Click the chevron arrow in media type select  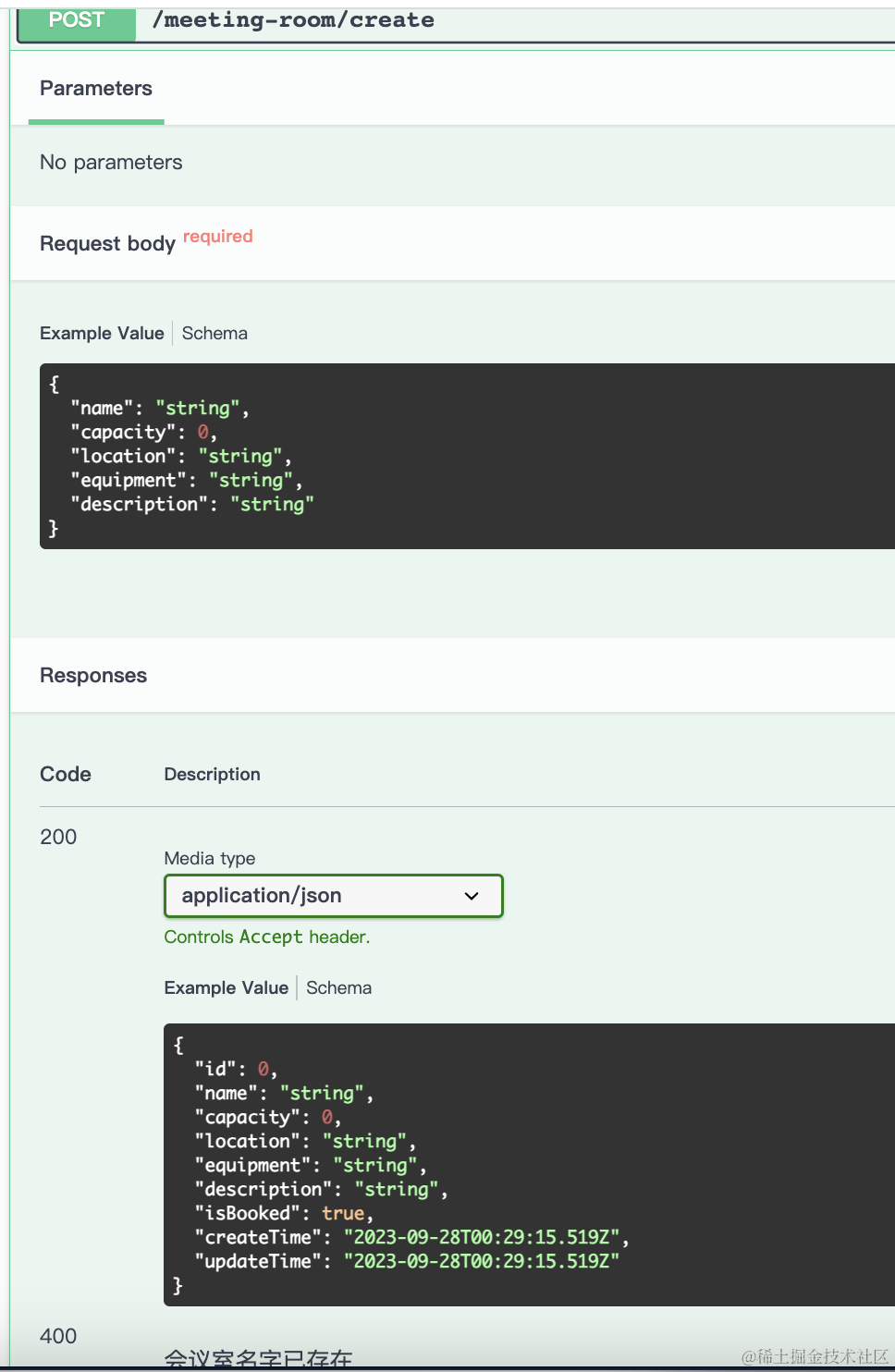pos(472,896)
